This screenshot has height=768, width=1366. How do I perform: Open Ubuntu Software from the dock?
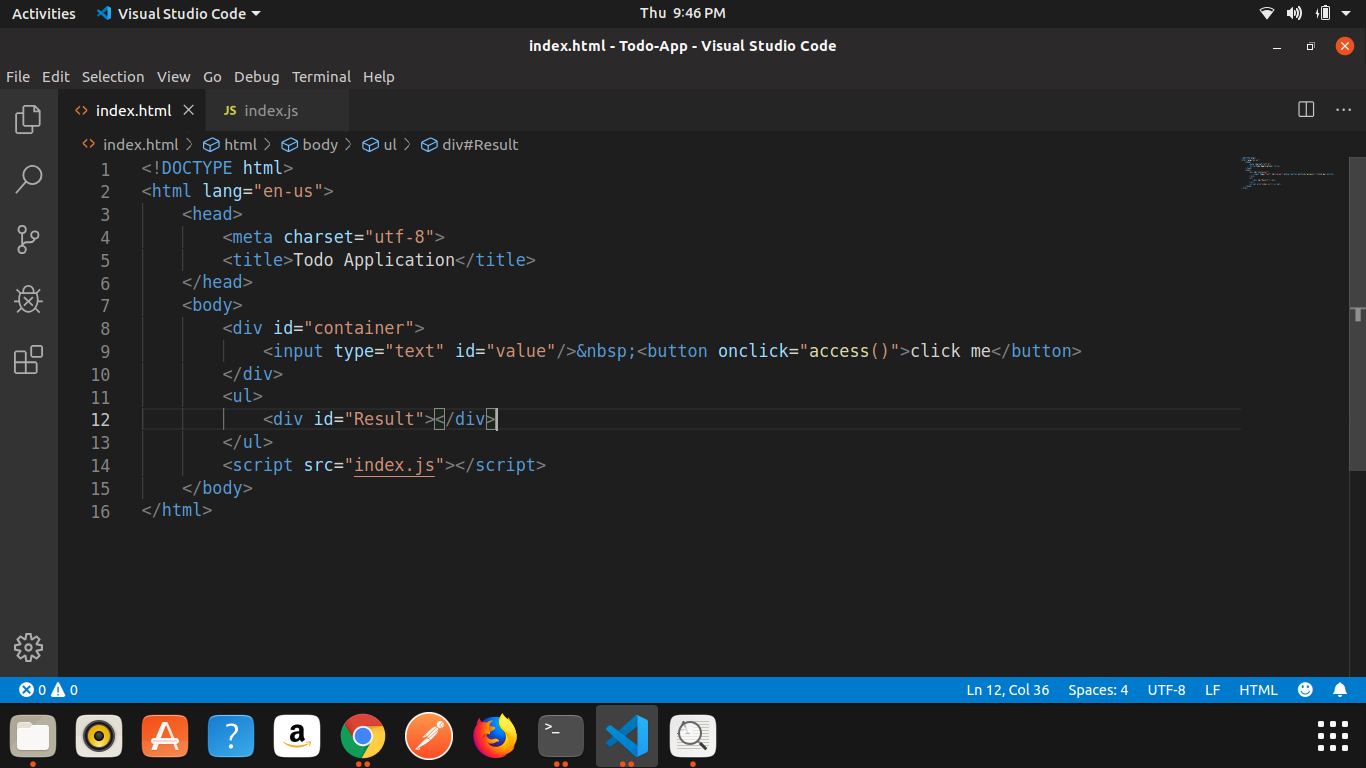(x=165, y=737)
